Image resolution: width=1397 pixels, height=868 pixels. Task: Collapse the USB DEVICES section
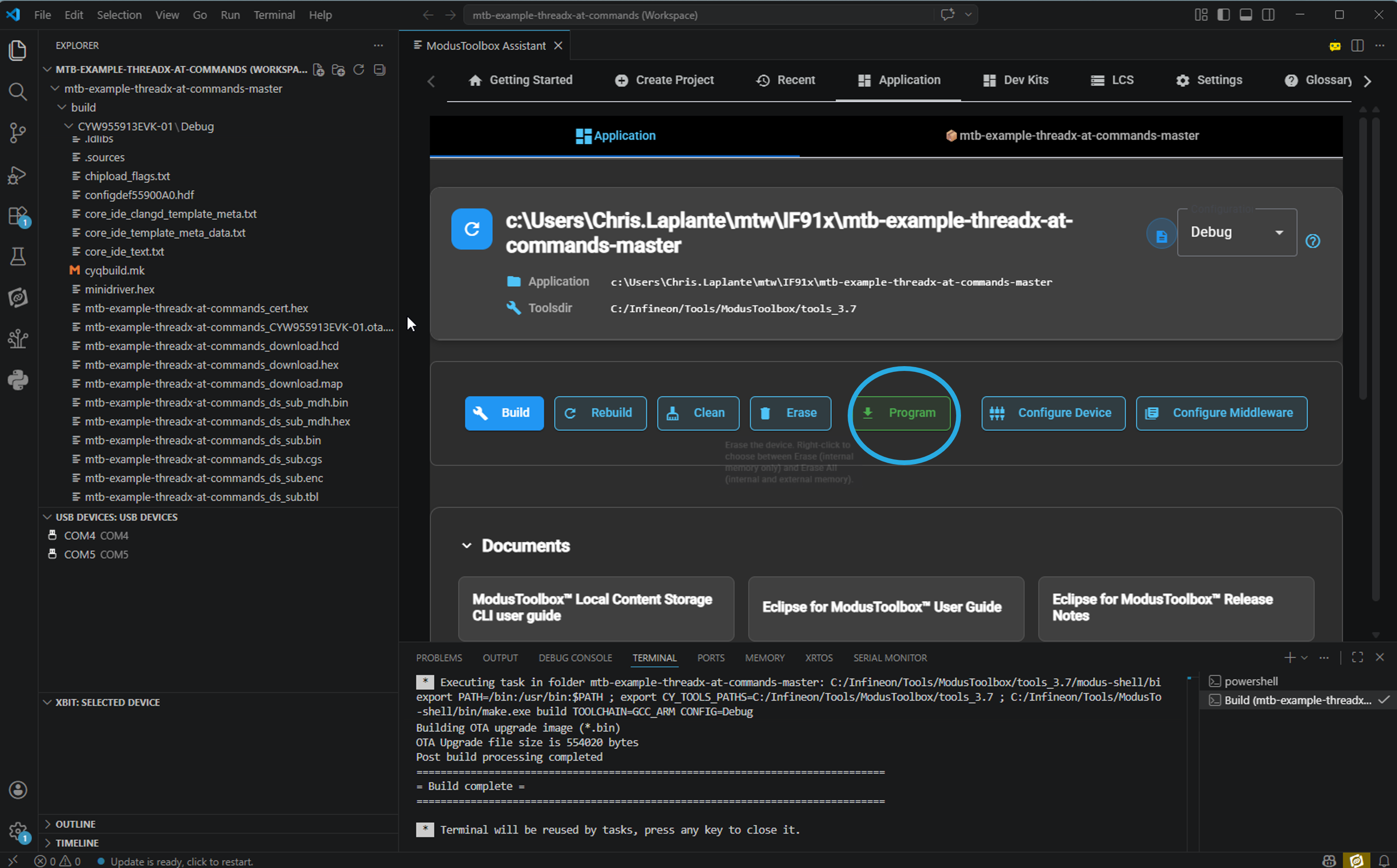click(48, 517)
